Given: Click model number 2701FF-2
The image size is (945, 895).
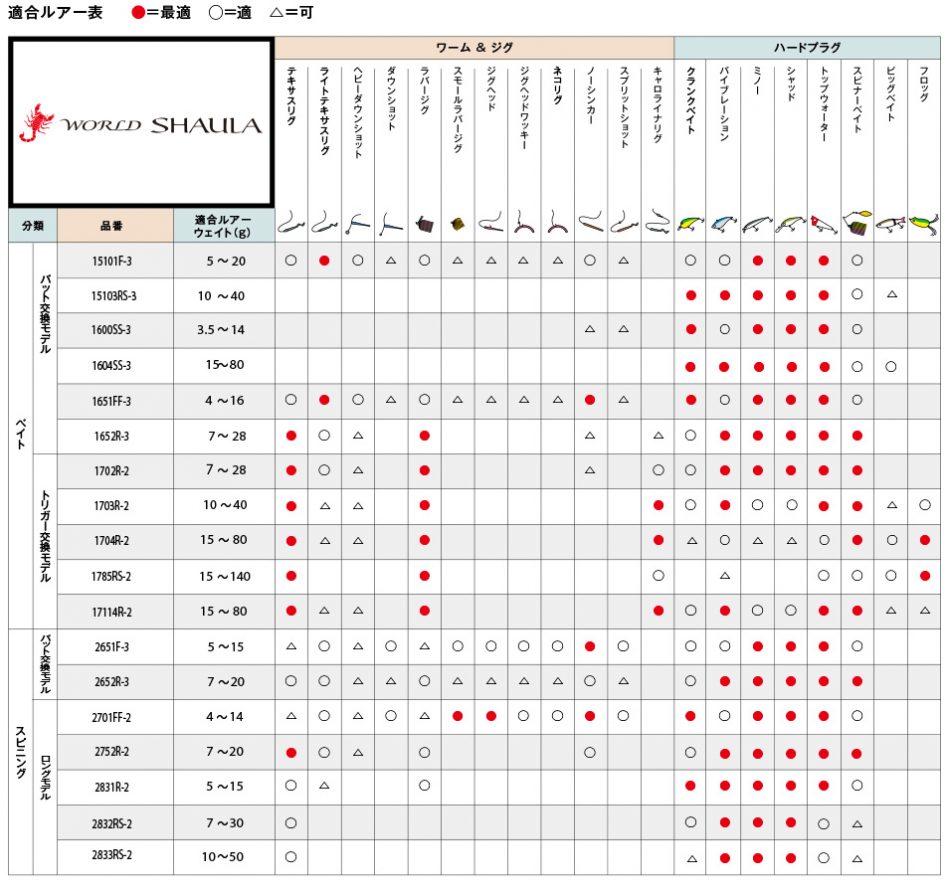Looking at the screenshot, I should (111, 717).
